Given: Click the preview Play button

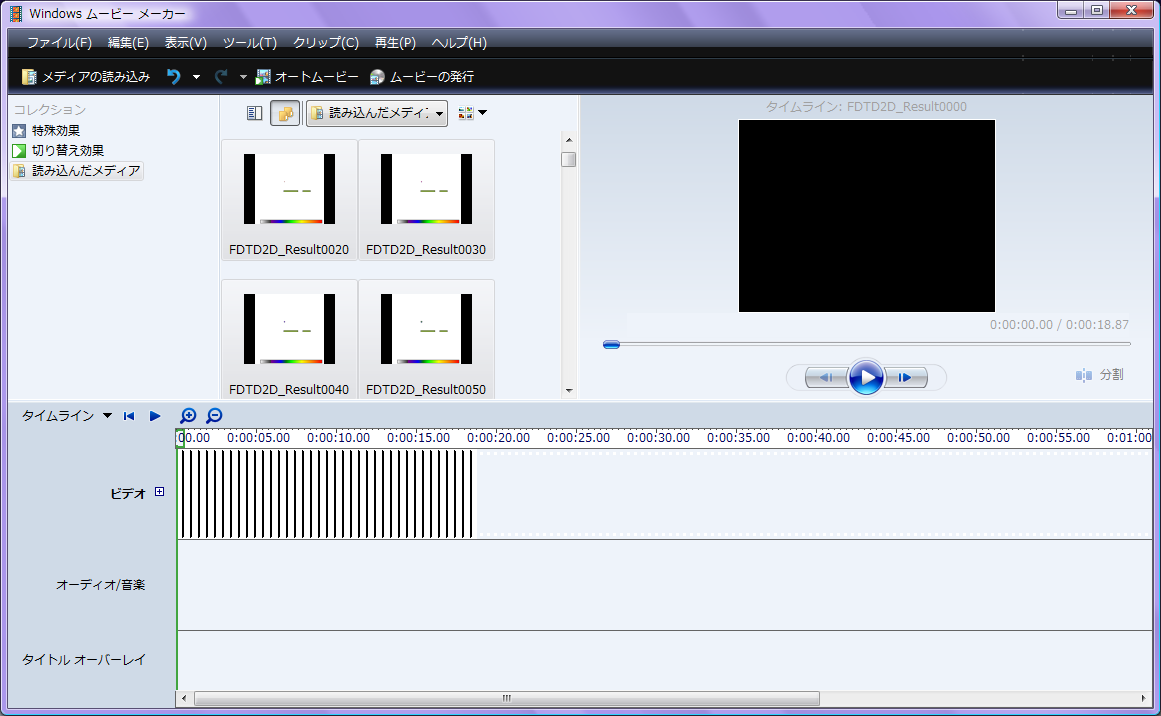Looking at the screenshot, I should tap(866, 378).
